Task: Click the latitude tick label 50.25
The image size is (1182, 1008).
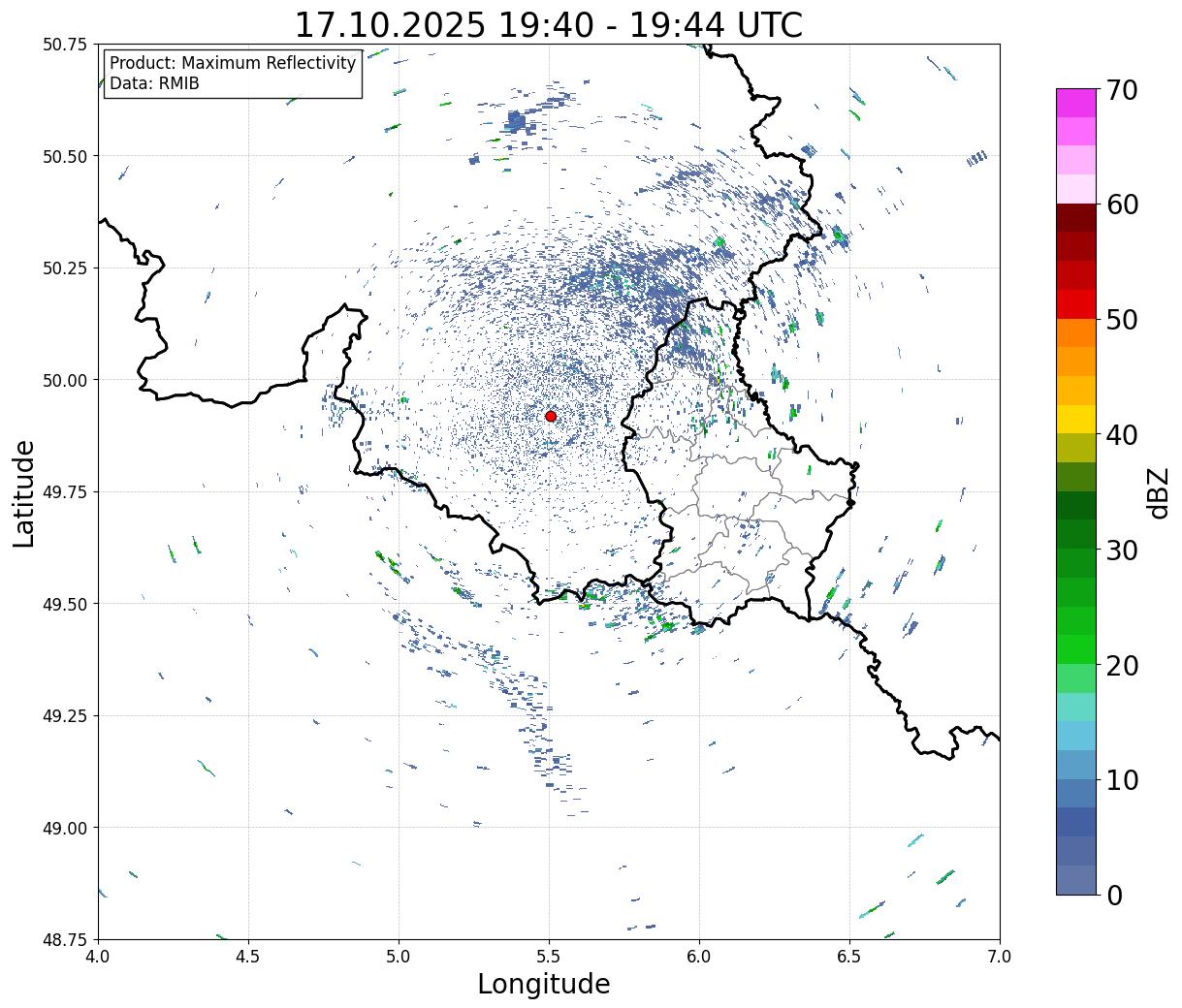Action: (x=65, y=268)
